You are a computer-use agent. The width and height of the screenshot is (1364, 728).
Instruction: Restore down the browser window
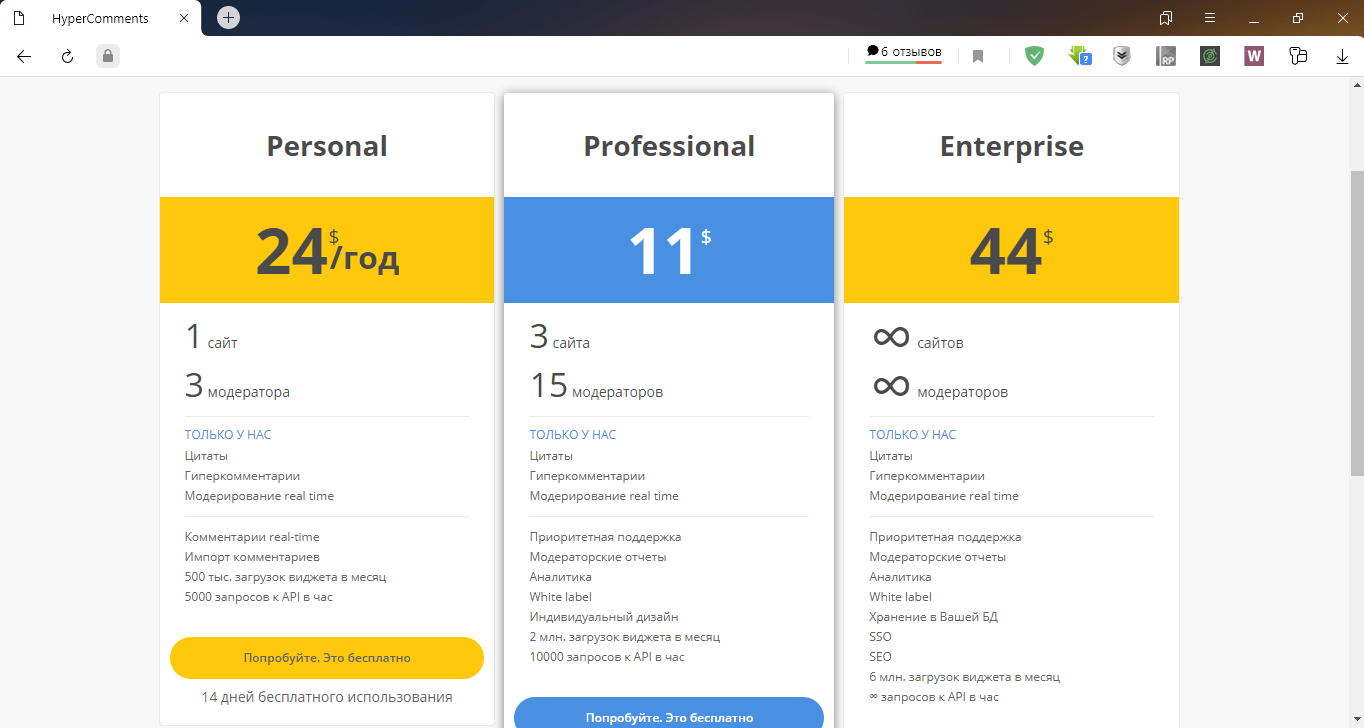click(x=1298, y=18)
